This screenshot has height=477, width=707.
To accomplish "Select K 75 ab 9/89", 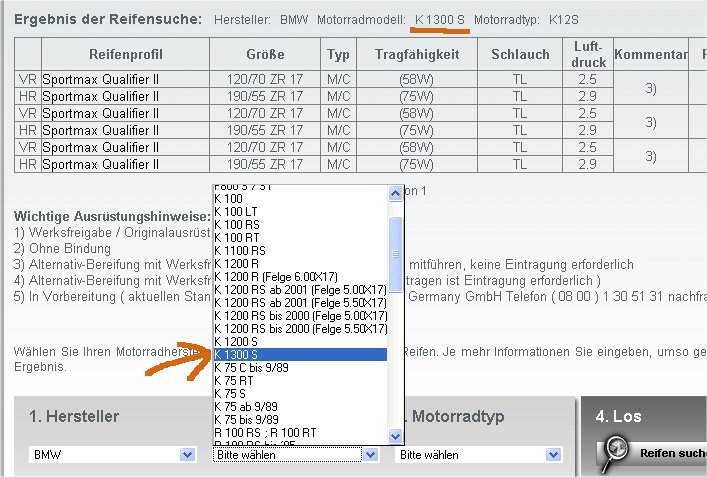I will 300,407.
